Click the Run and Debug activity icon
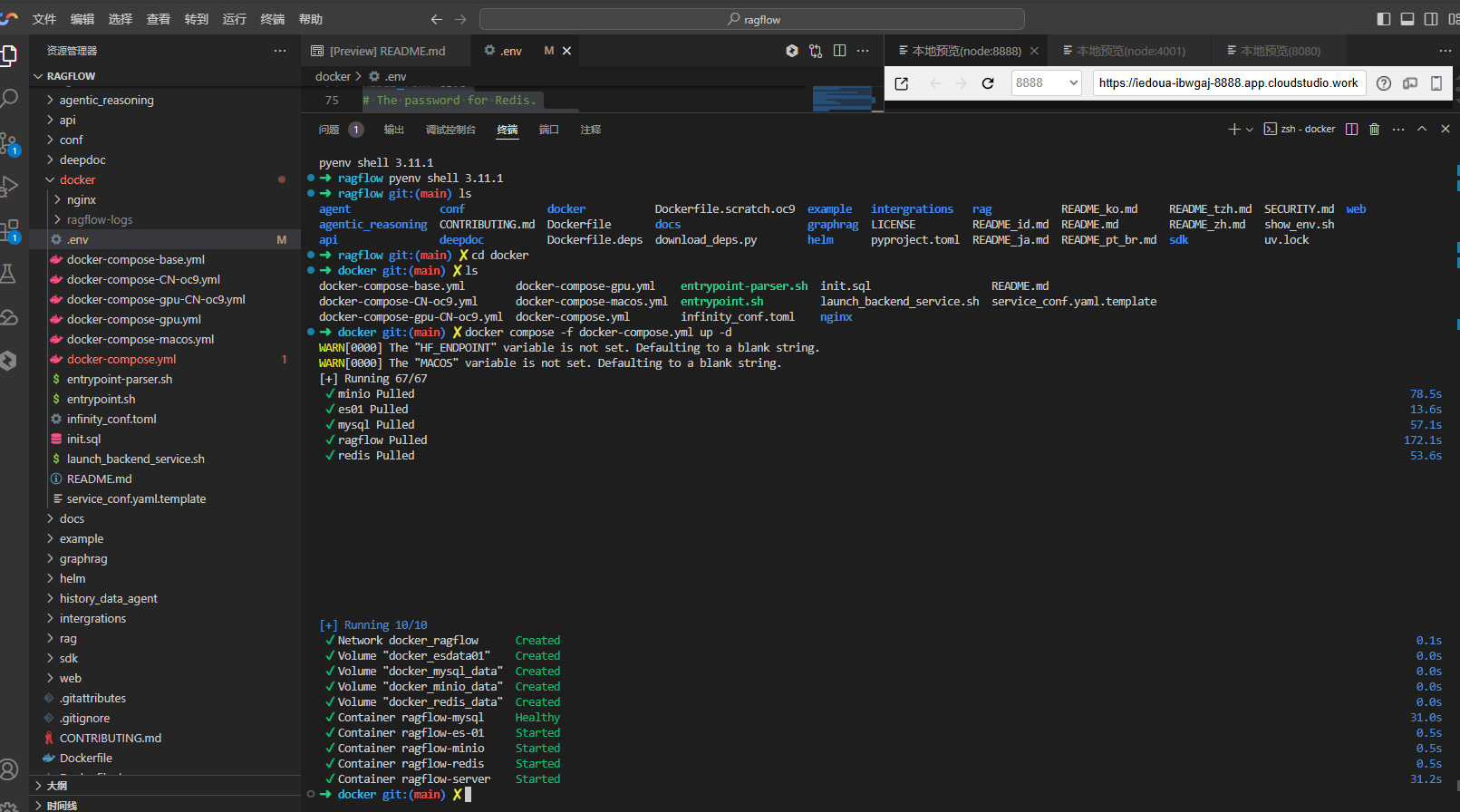This screenshot has height=812, width=1460. click(9, 187)
